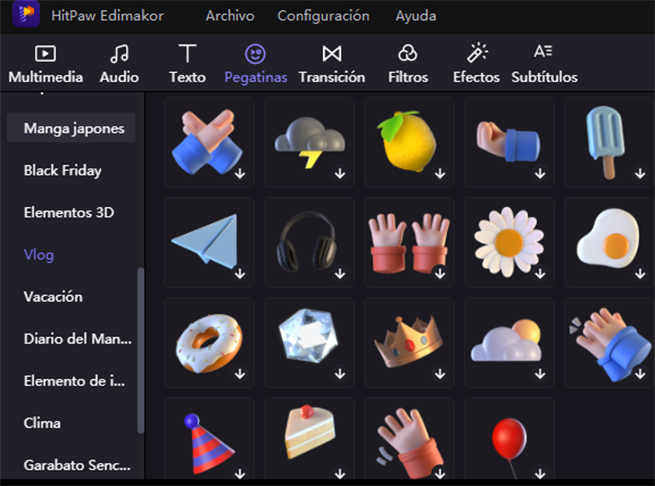Screen dimensions: 655x486
Task: Choose the daisy flower sticker
Action: click(509, 242)
